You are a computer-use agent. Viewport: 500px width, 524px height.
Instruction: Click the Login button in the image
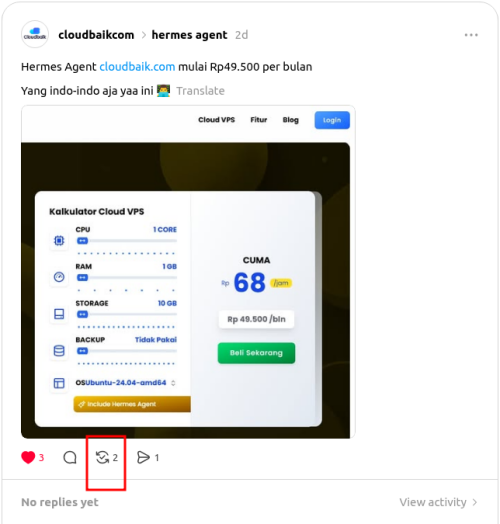(332, 120)
